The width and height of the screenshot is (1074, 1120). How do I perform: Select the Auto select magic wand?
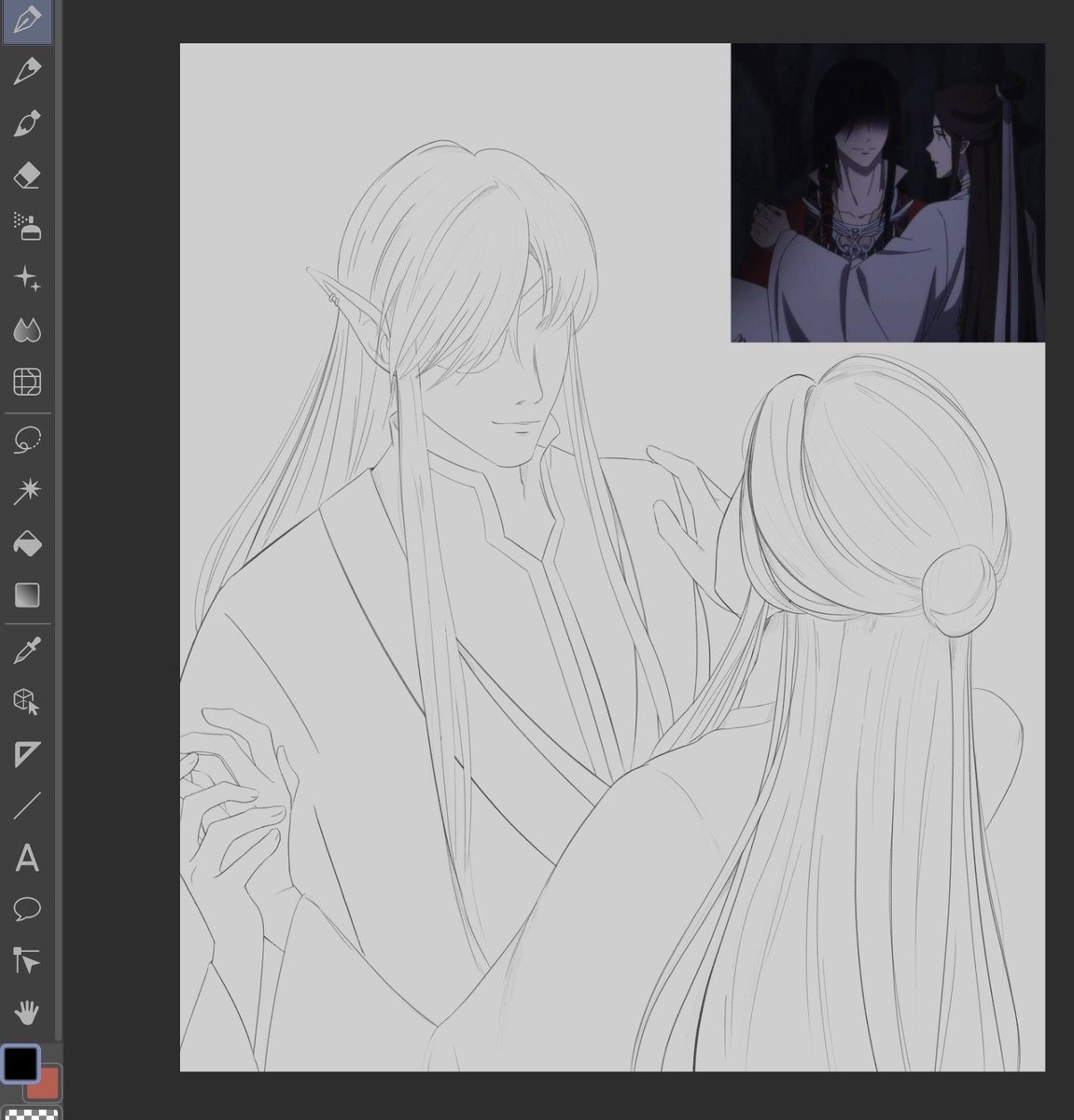point(27,491)
